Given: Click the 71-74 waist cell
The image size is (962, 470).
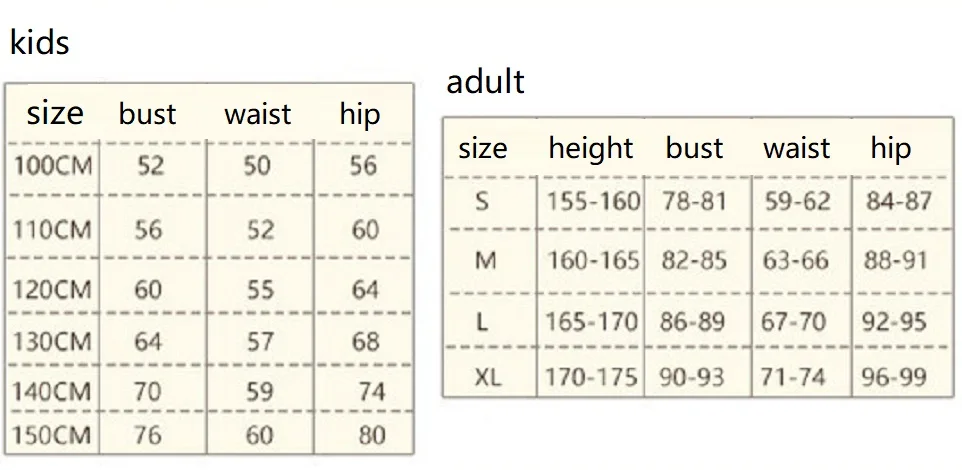Looking at the screenshot, I should 793,377.
